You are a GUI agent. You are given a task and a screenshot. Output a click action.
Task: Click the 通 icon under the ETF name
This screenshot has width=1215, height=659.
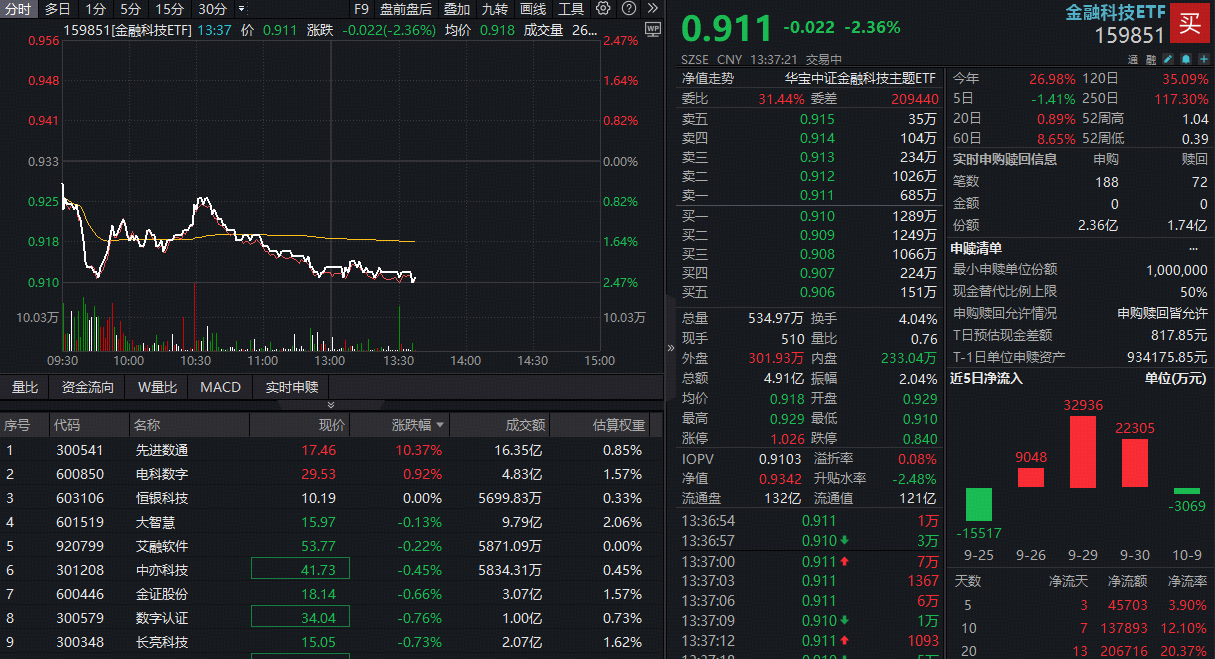1135,60
